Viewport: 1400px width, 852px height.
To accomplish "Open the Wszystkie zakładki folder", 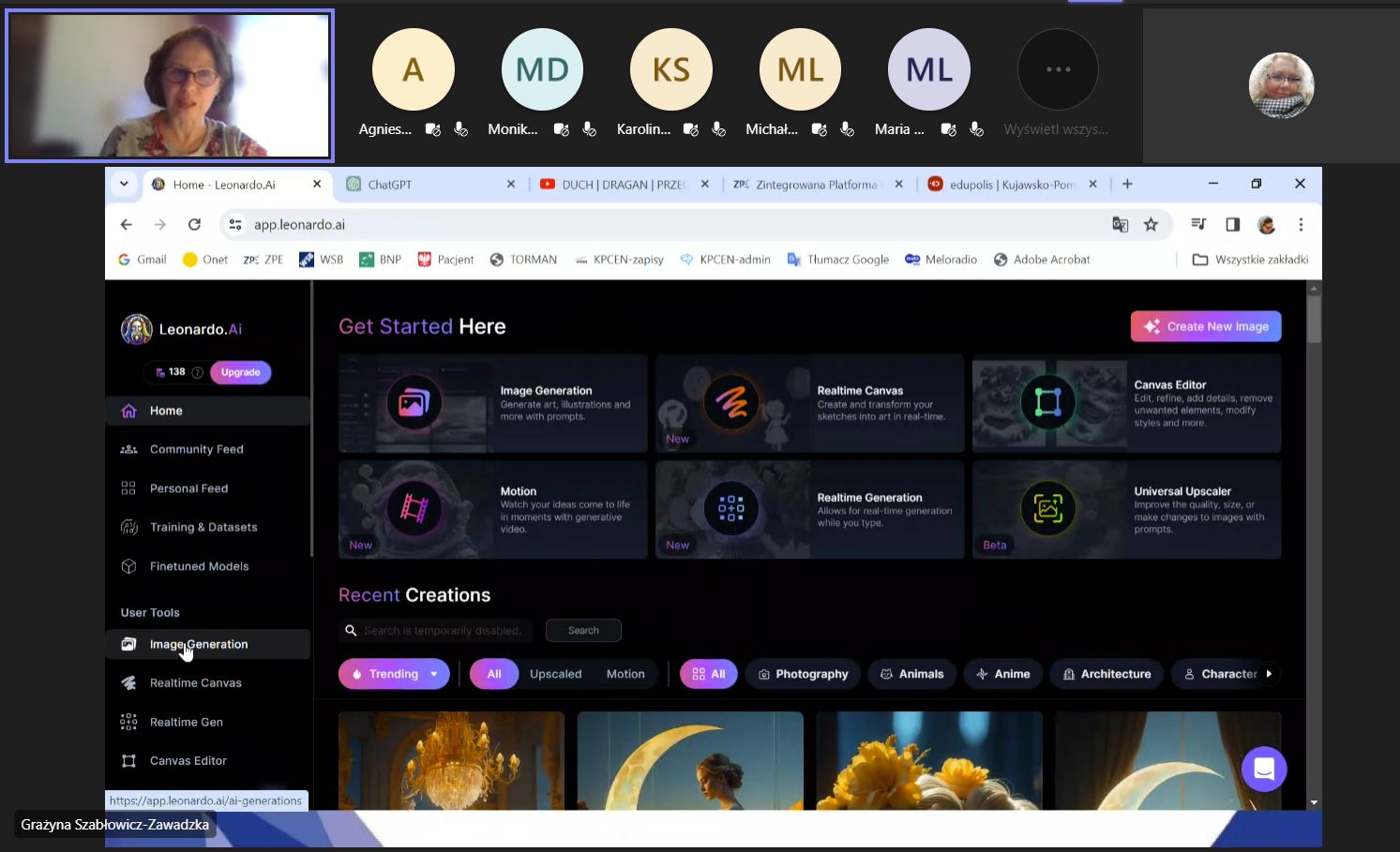I will 1250,260.
